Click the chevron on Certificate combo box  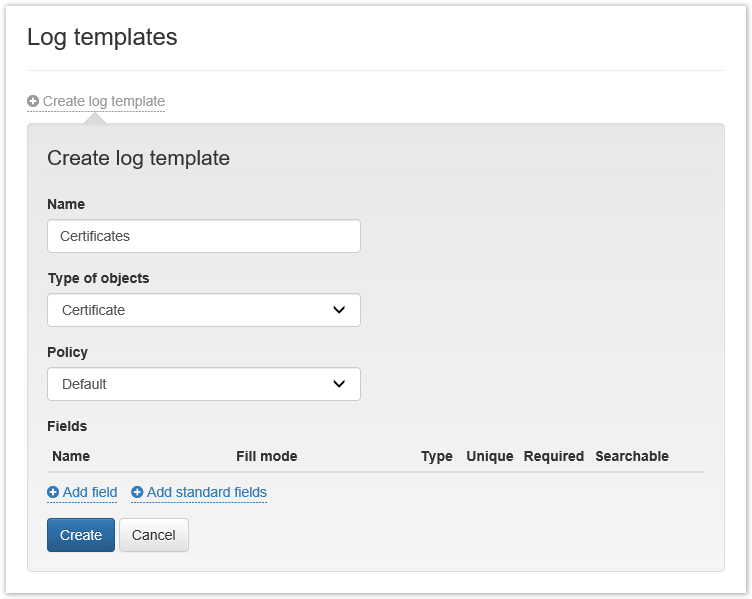[x=339, y=310]
